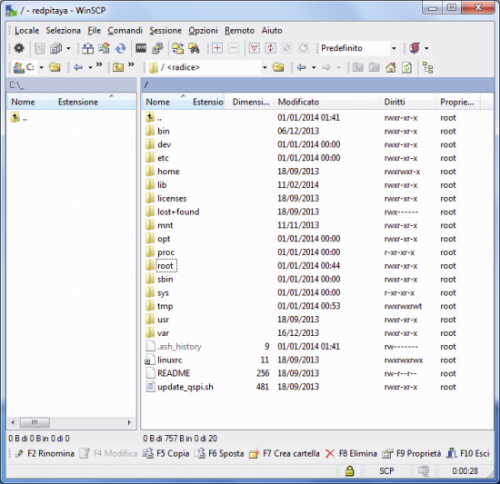Viewport: 500px width, 484px height.
Task: Open the Sessione menu
Action: tap(165, 31)
